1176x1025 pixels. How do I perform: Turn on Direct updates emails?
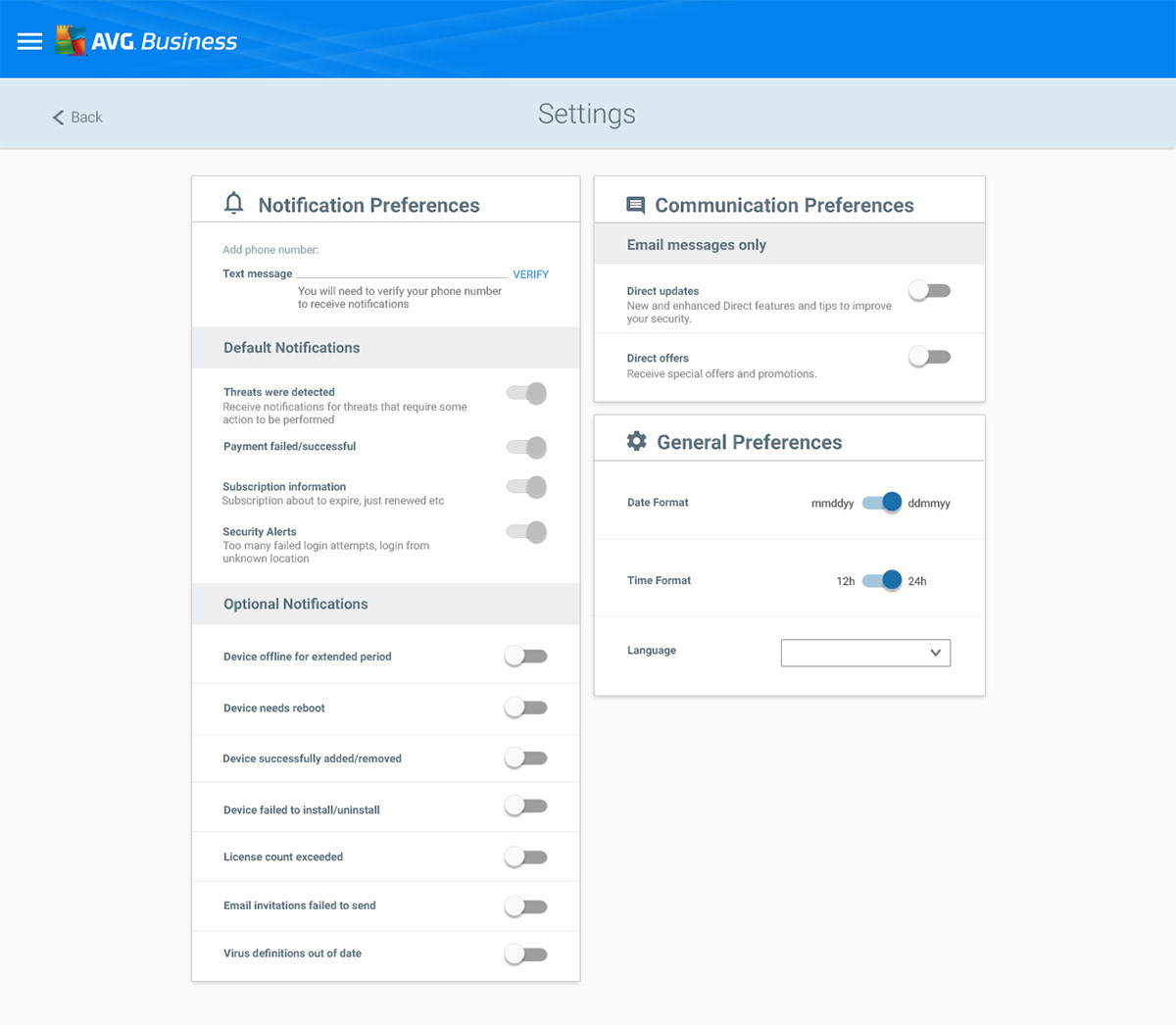tap(929, 290)
